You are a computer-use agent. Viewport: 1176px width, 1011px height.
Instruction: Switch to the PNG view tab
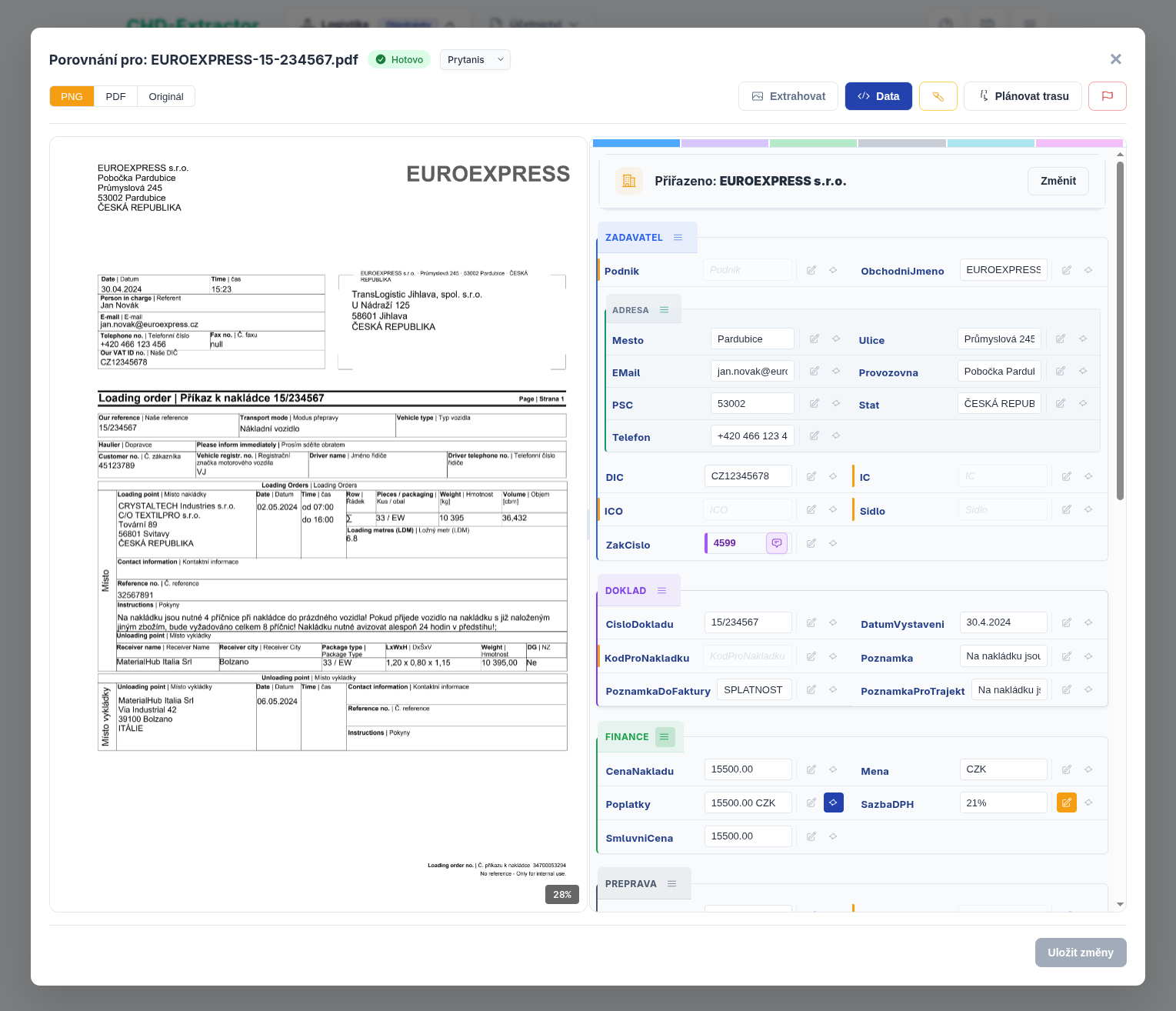pos(72,96)
